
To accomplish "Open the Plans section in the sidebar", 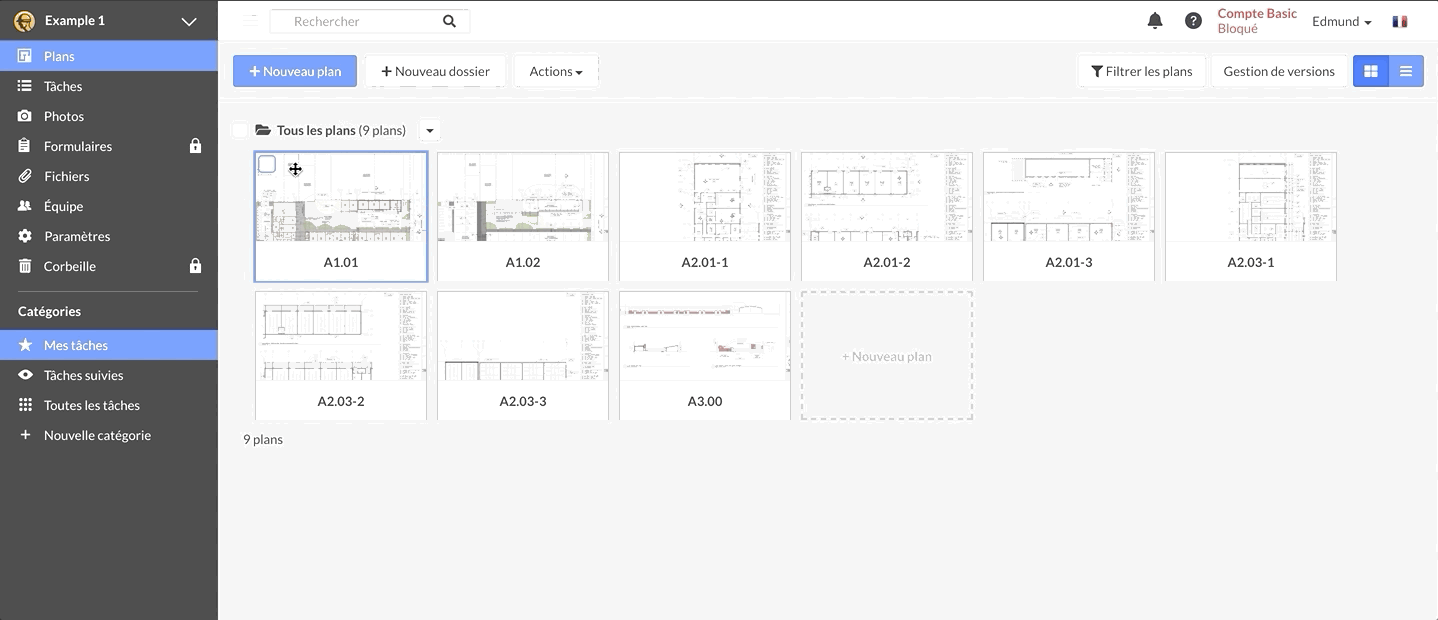I will (x=60, y=55).
